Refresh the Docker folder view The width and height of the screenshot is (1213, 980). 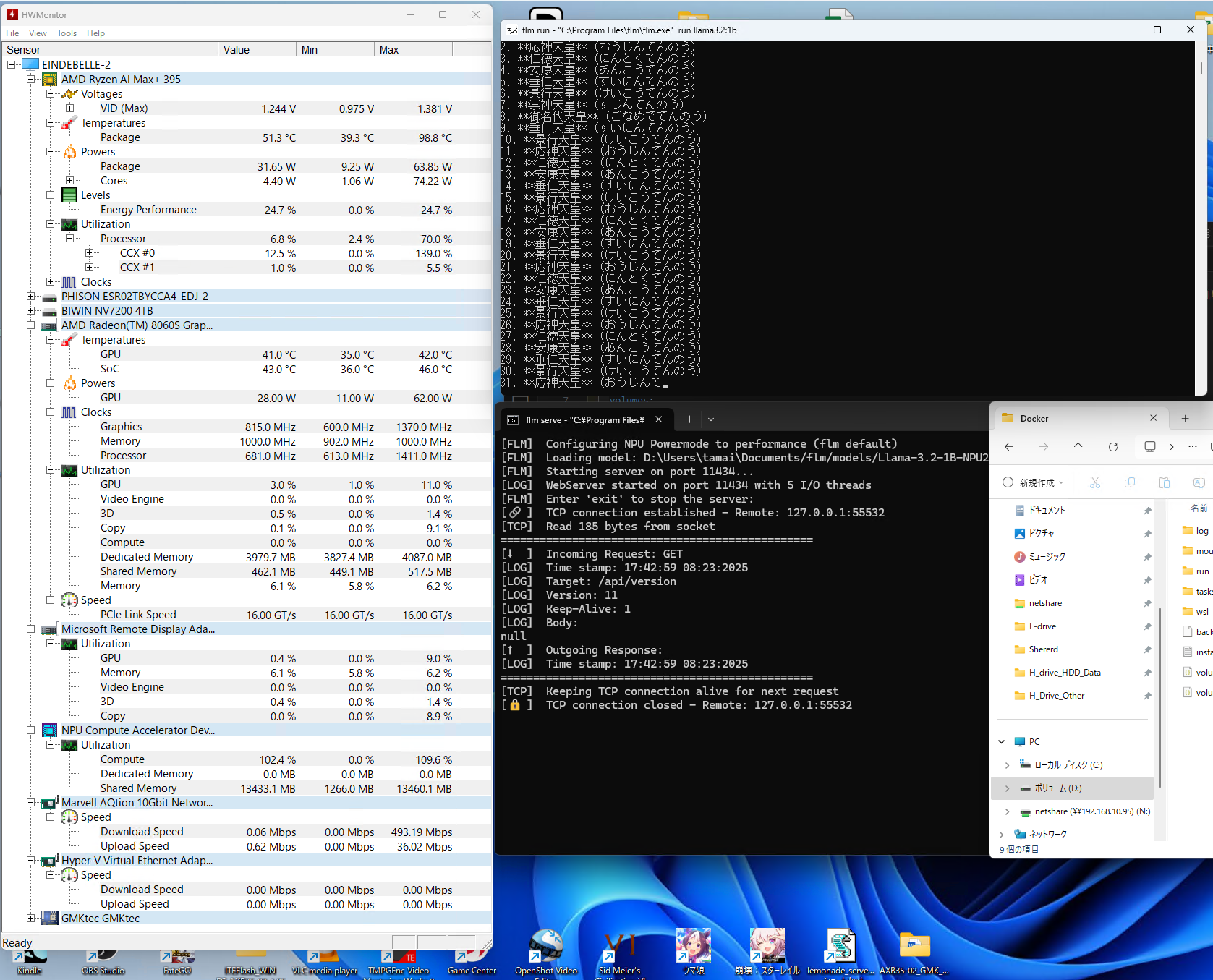click(x=1113, y=447)
